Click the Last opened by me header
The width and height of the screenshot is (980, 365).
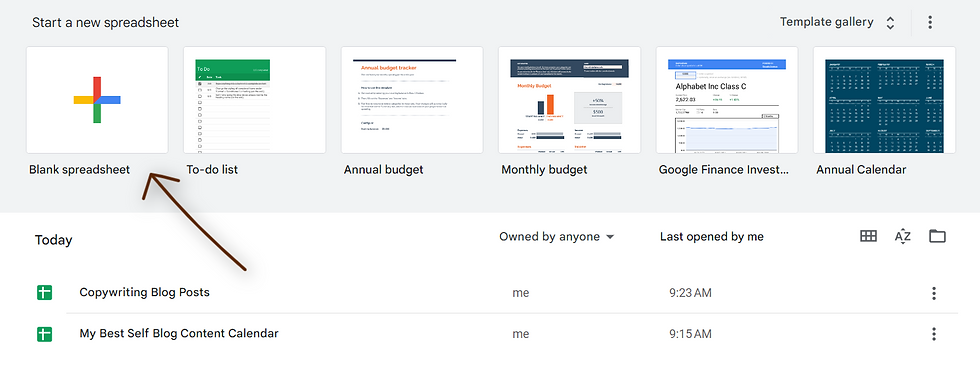[x=711, y=237]
